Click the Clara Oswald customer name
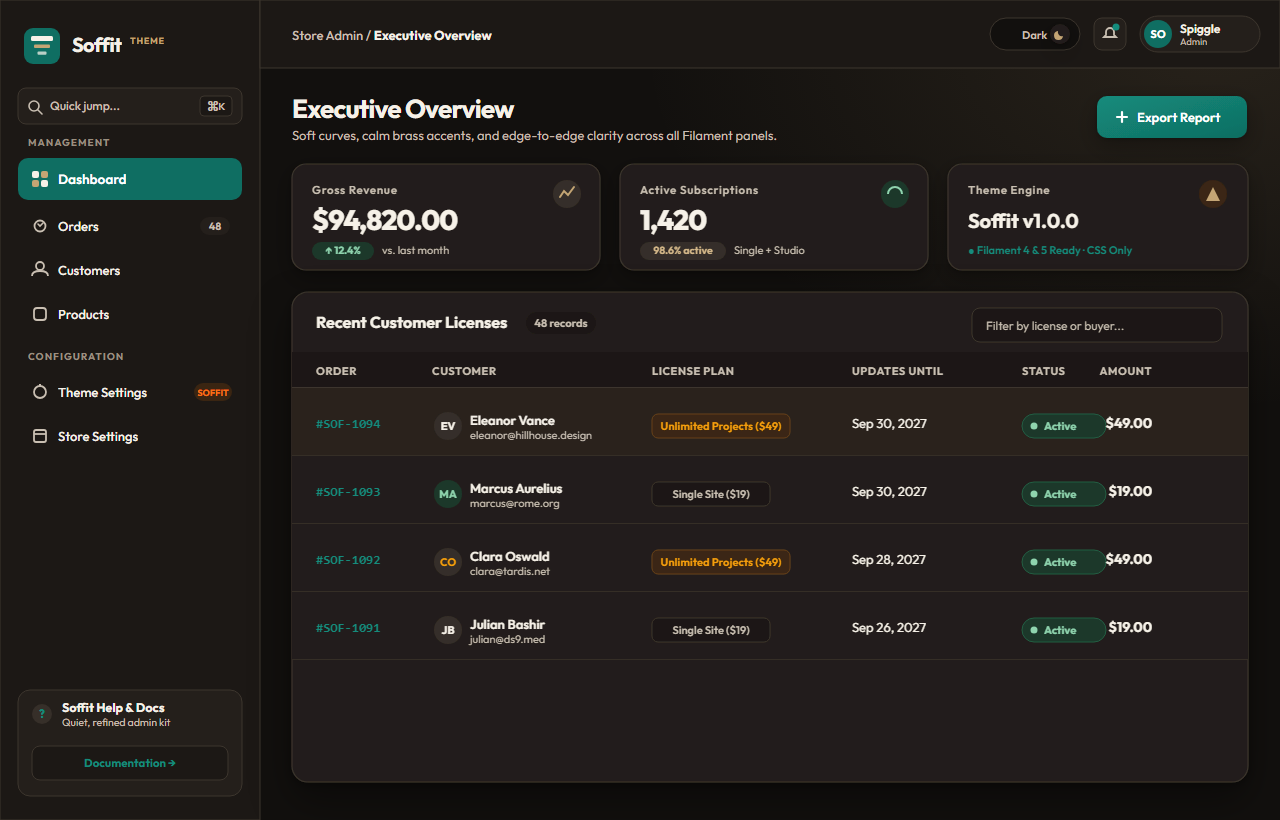The width and height of the screenshot is (1280, 820). 510,557
